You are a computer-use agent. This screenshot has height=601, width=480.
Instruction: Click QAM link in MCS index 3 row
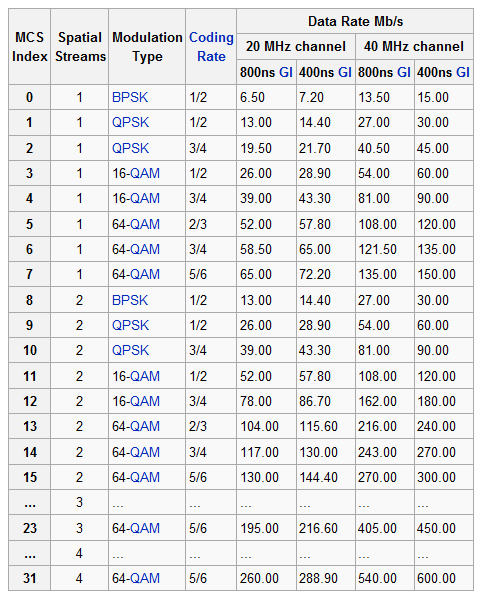point(145,173)
